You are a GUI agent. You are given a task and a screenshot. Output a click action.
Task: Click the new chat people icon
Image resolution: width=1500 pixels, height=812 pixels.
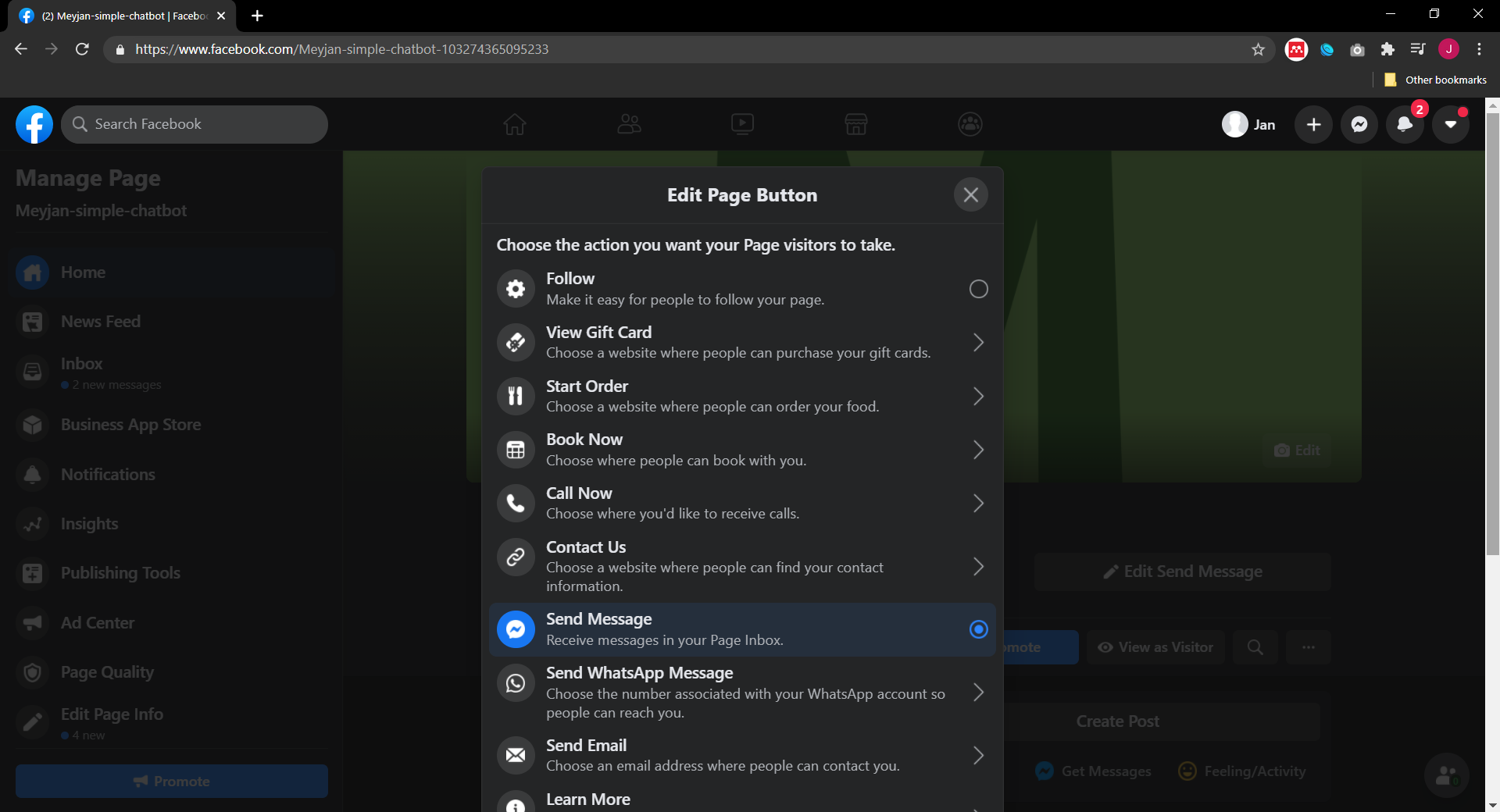(1447, 775)
